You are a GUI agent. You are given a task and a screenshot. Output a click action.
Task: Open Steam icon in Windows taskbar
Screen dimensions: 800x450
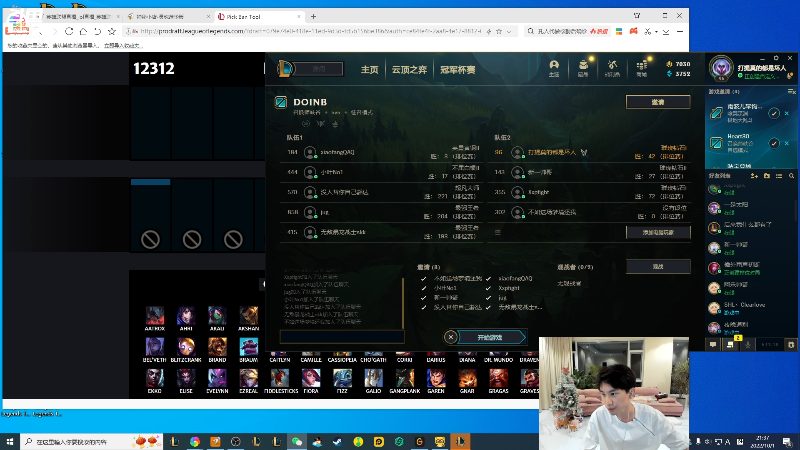pyautogui.click(x=338, y=441)
